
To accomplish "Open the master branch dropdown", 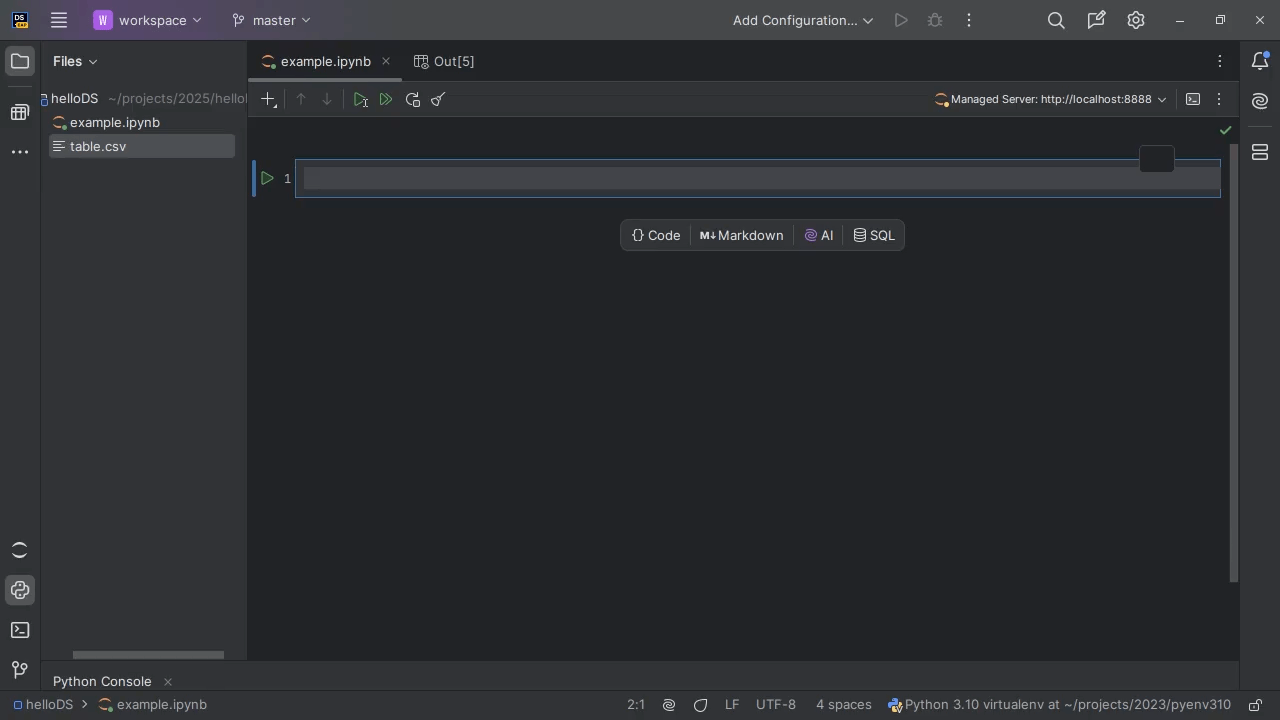I will [x=271, y=20].
